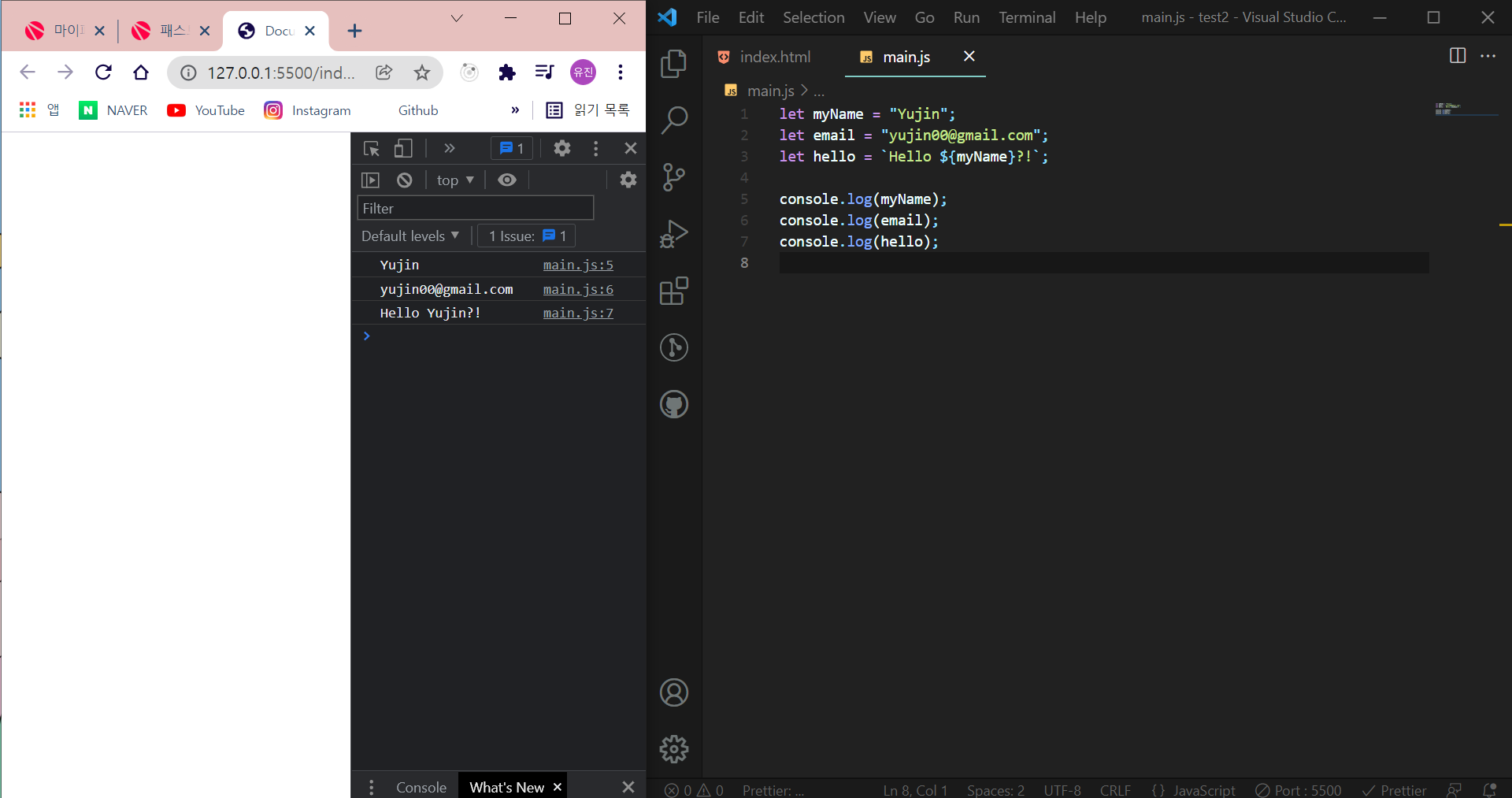Open console settings gear
The image size is (1512, 798).
[628, 180]
